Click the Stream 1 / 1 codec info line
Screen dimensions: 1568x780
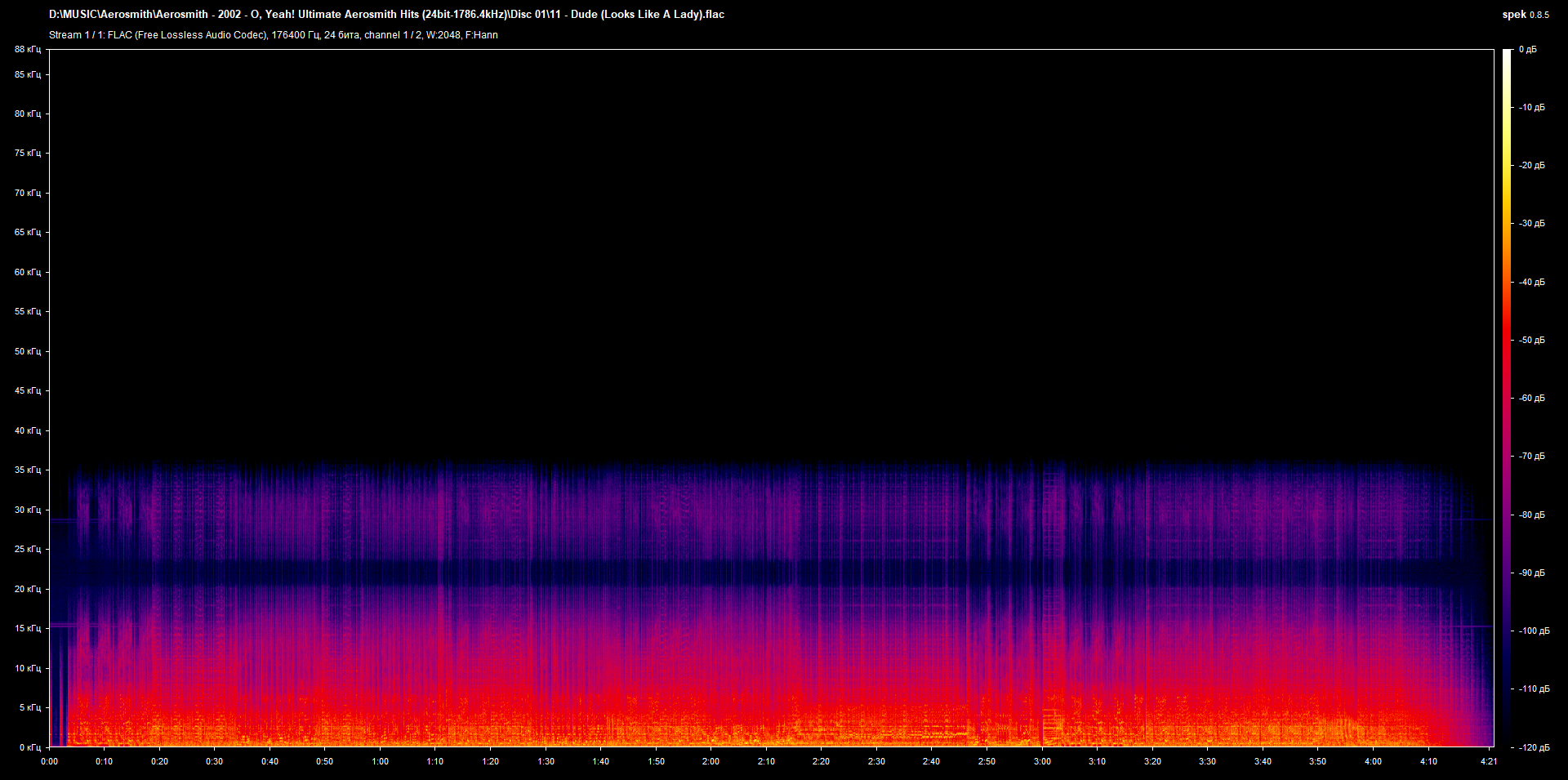point(273,35)
